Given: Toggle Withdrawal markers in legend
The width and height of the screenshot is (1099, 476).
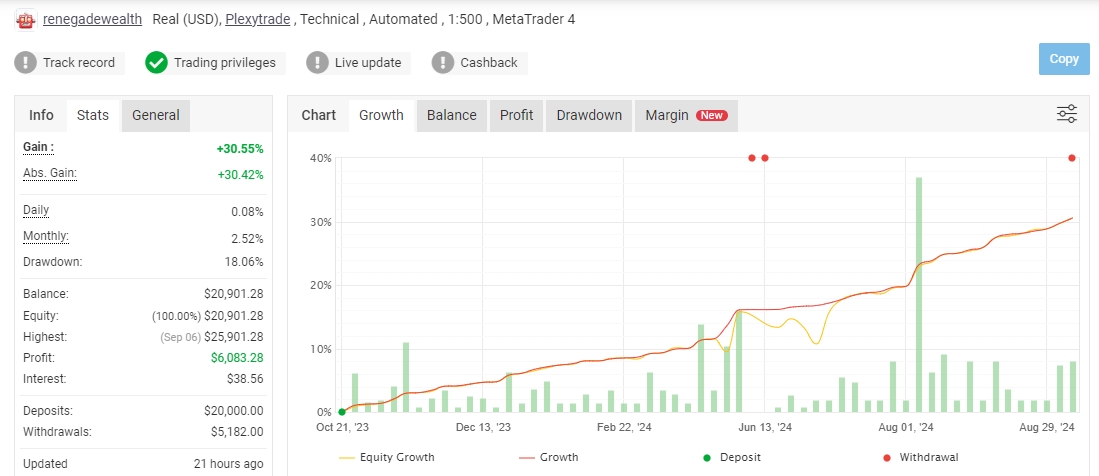Looking at the screenshot, I should pos(921,458).
